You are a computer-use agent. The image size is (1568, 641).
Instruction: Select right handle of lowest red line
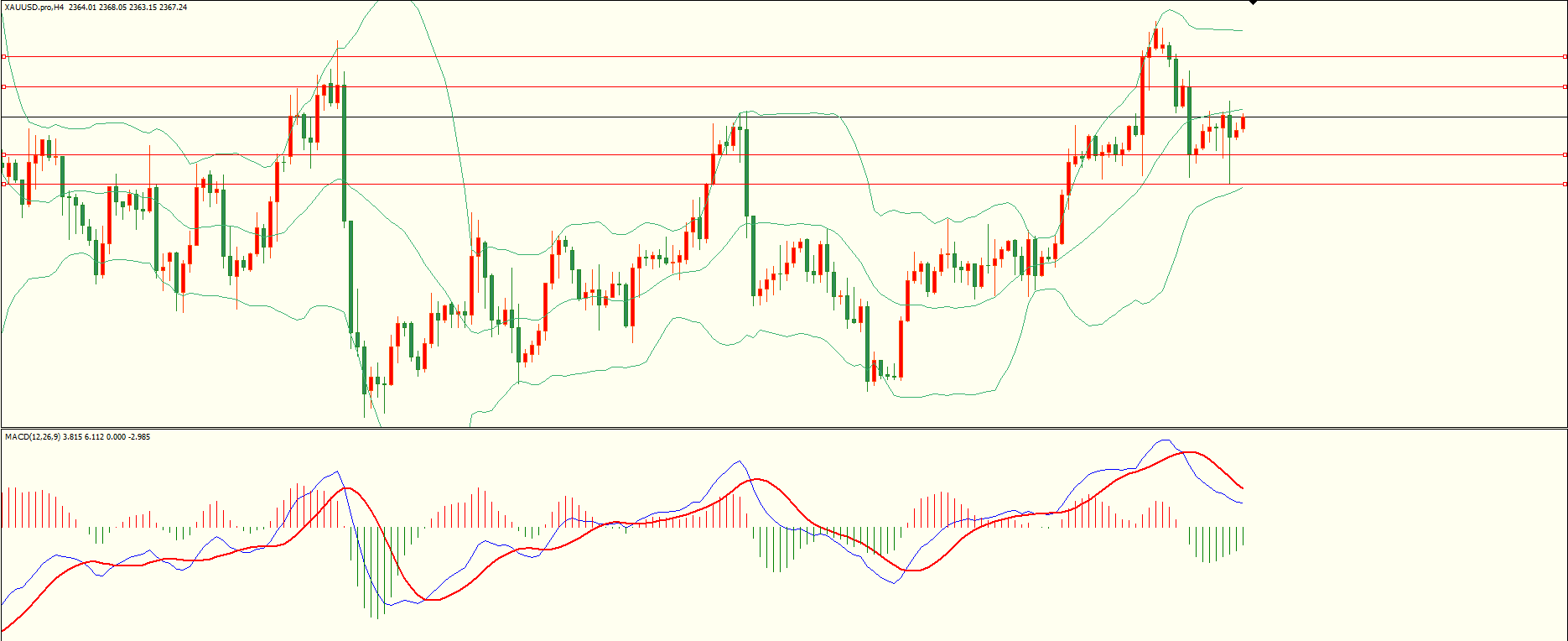[x=1565, y=184]
